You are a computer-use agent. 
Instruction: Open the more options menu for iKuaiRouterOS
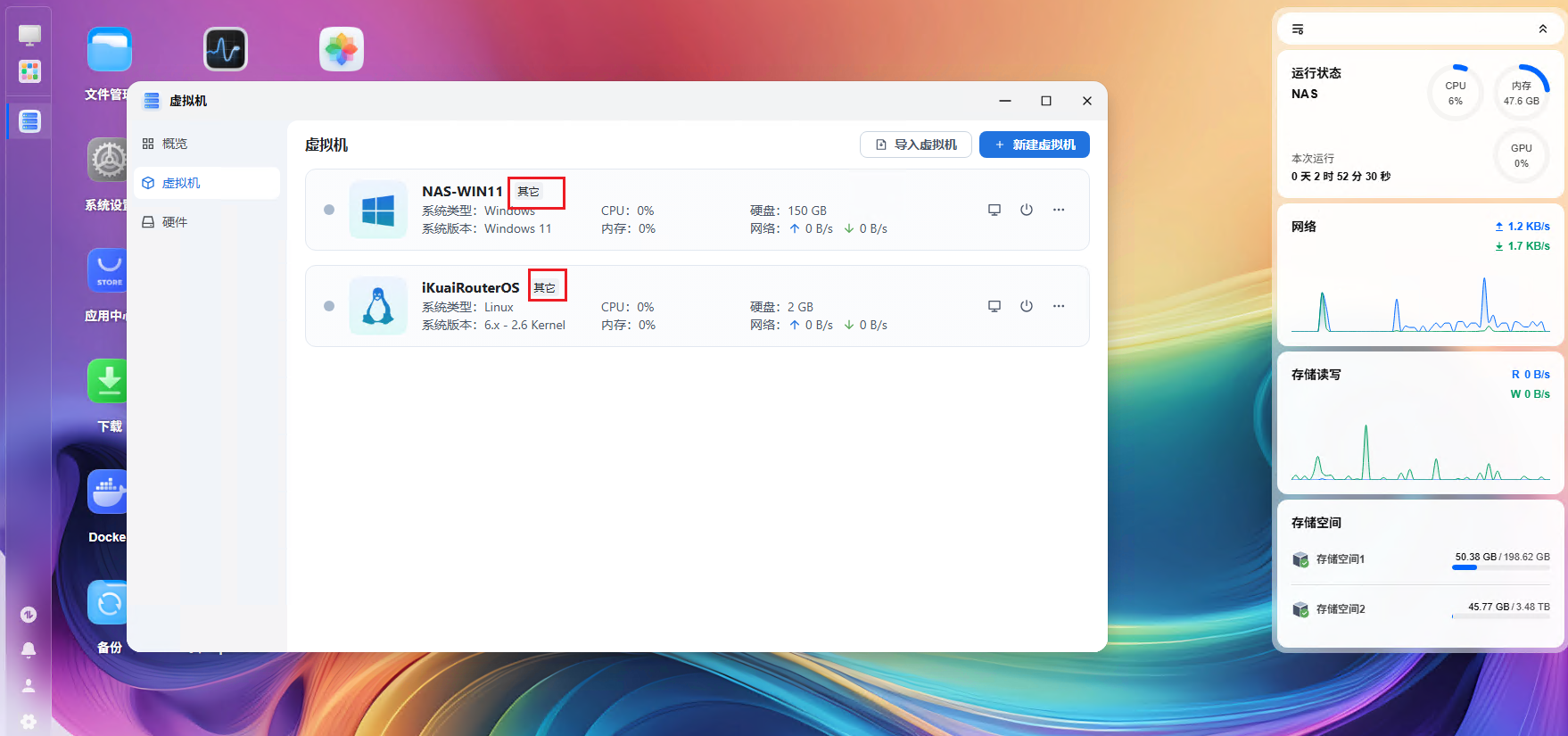tap(1059, 306)
